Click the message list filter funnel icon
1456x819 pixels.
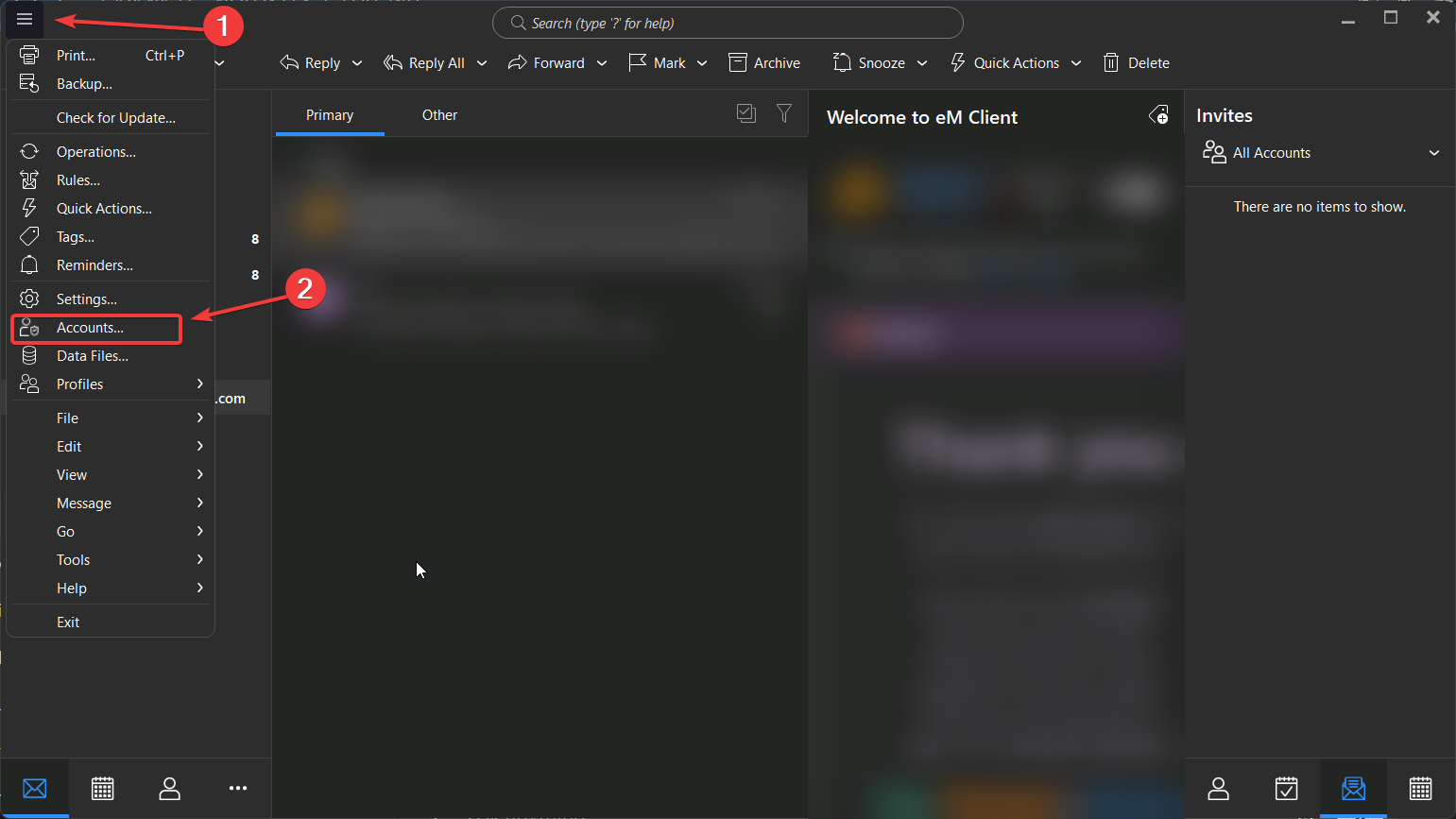(x=784, y=113)
